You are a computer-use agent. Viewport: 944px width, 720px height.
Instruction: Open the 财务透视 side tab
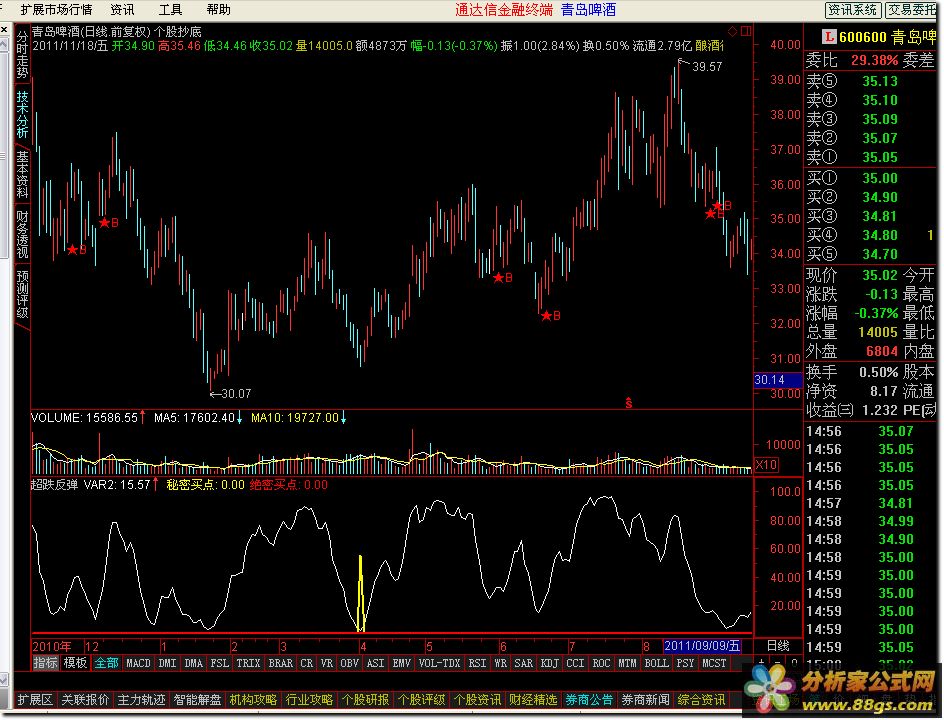(x=22, y=235)
